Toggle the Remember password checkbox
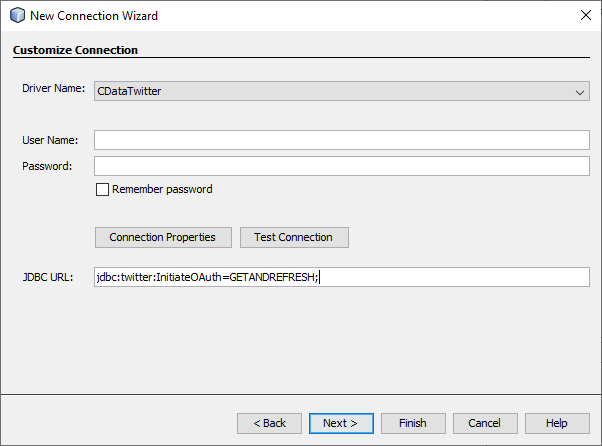The height and width of the screenshot is (446, 602). tap(102, 189)
